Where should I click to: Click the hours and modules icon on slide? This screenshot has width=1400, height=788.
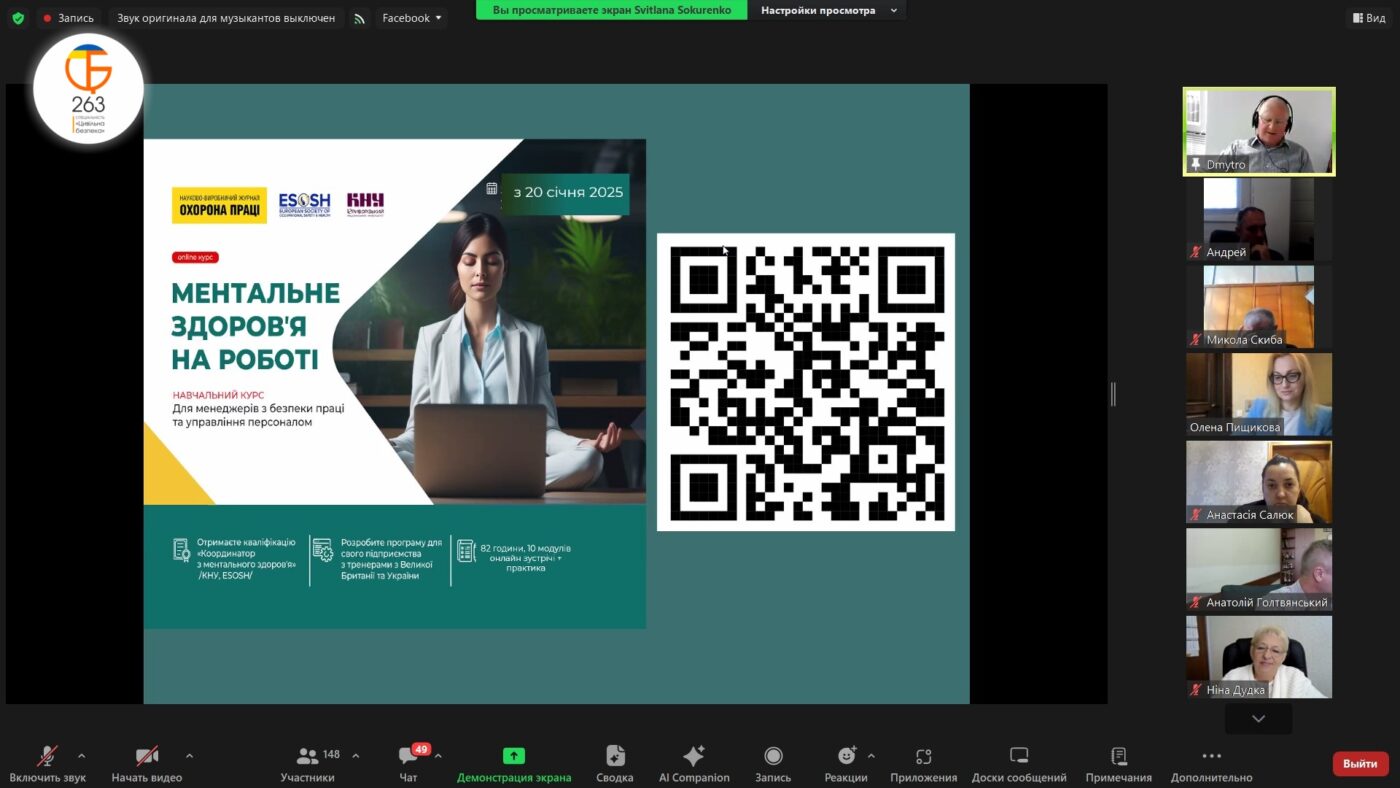466,550
